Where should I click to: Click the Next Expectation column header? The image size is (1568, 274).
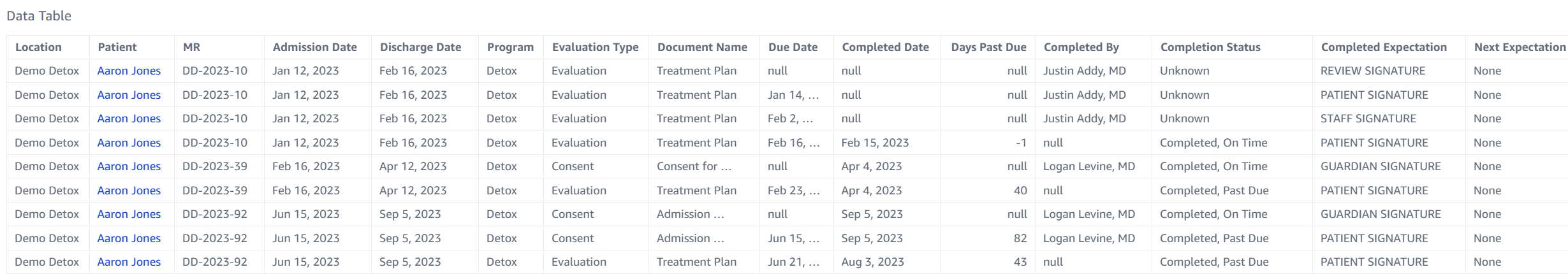pyautogui.click(x=1520, y=47)
